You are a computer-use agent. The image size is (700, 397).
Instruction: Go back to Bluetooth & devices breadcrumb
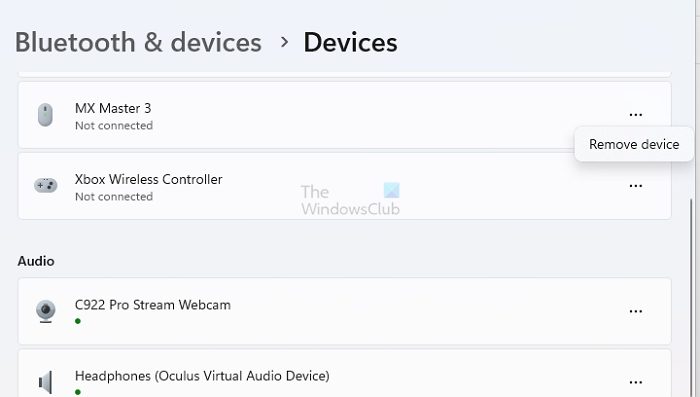click(x=138, y=43)
